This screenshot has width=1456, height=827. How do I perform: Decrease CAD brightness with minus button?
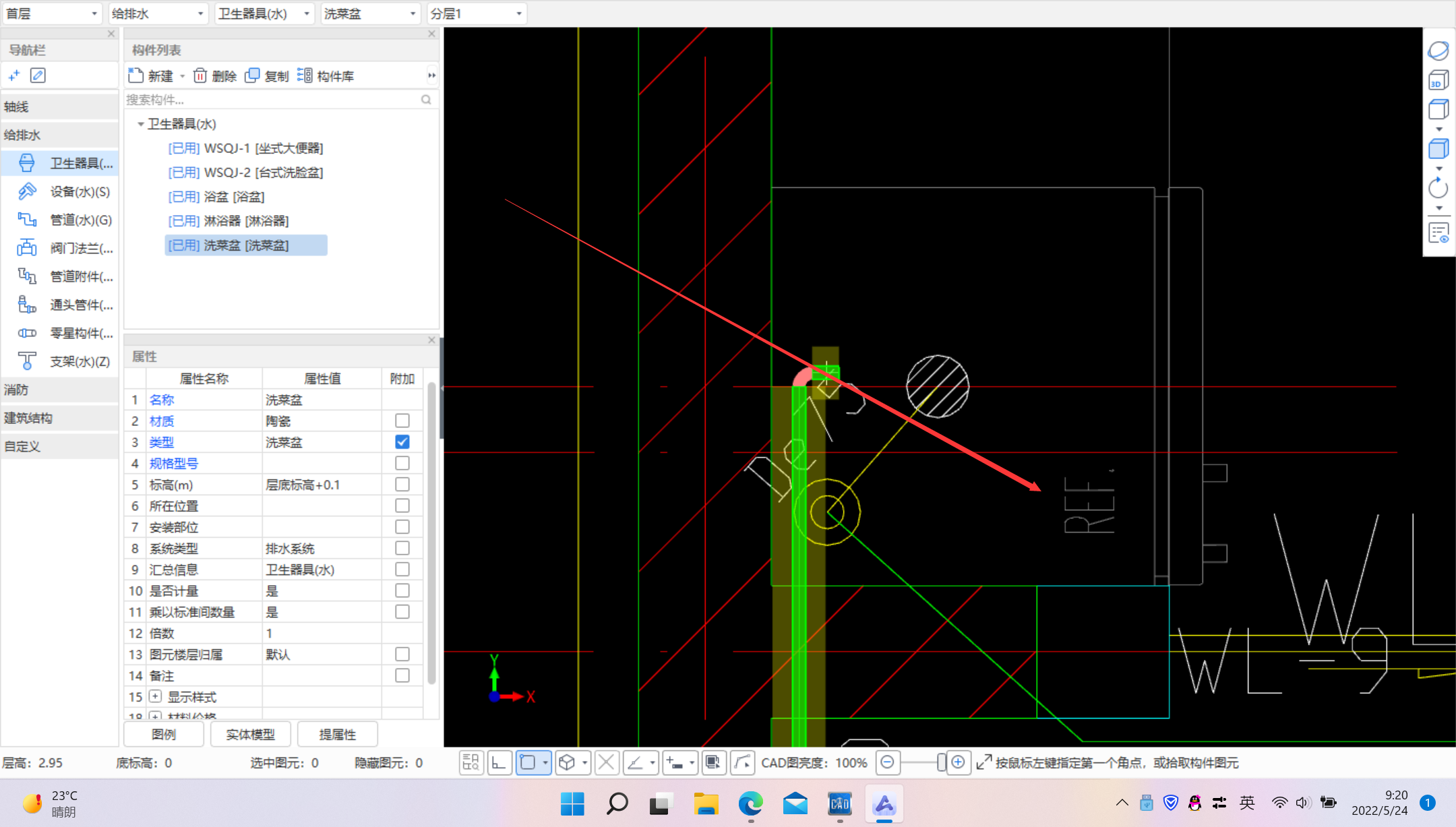coord(888,762)
